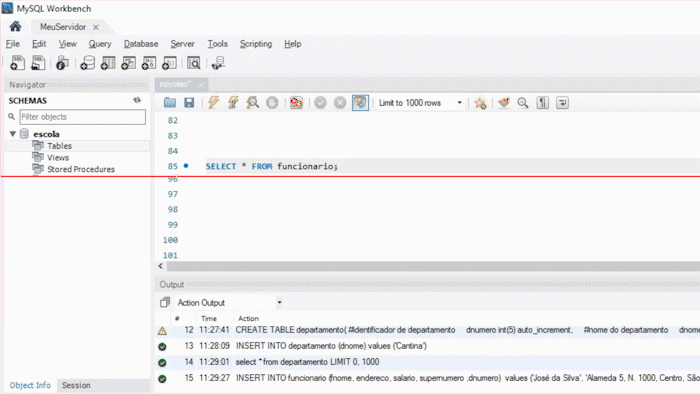
Task: Open the Server menu
Action: point(182,44)
